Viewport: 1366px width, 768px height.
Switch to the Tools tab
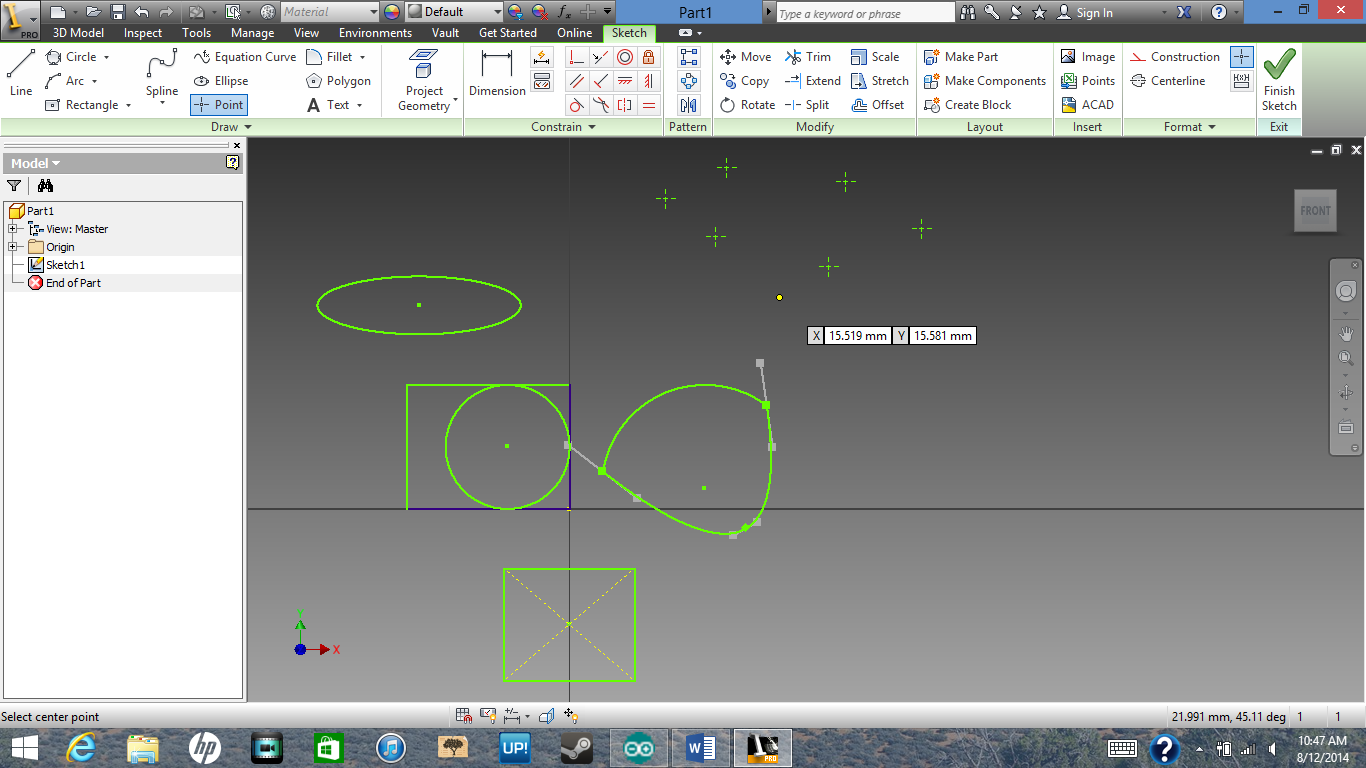(197, 33)
